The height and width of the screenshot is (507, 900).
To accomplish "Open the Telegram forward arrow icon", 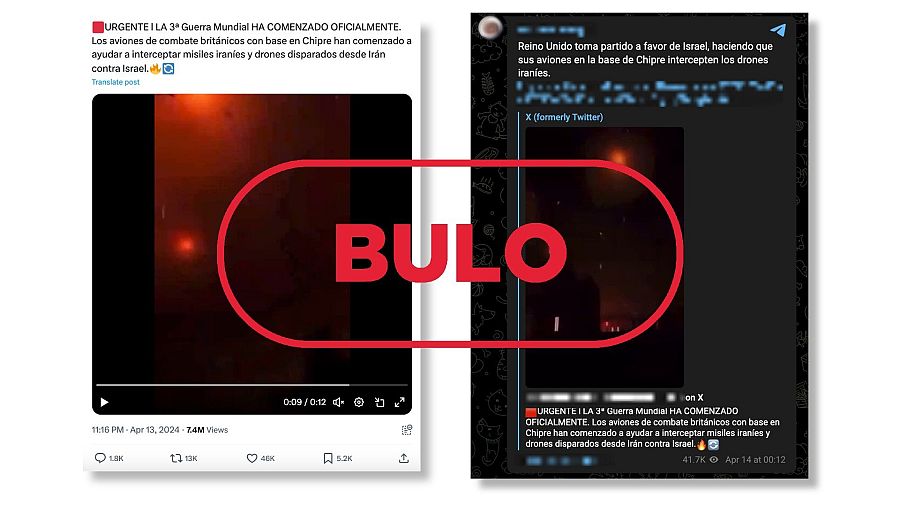I will pos(778,30).
